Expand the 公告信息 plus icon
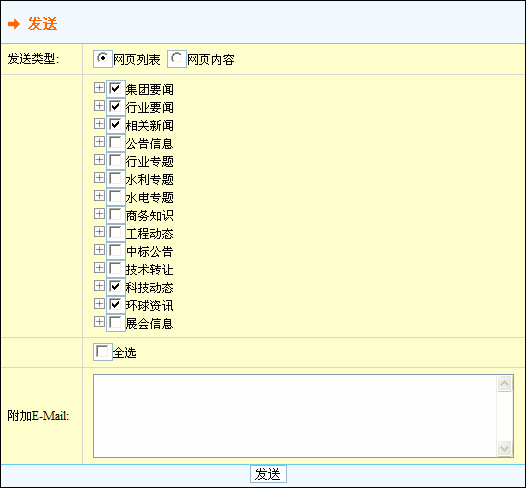 [99, 142]
